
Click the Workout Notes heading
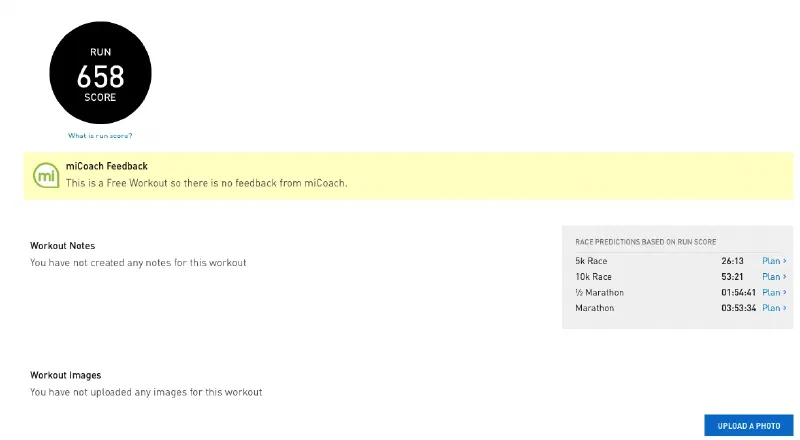(x=63, y=246)
